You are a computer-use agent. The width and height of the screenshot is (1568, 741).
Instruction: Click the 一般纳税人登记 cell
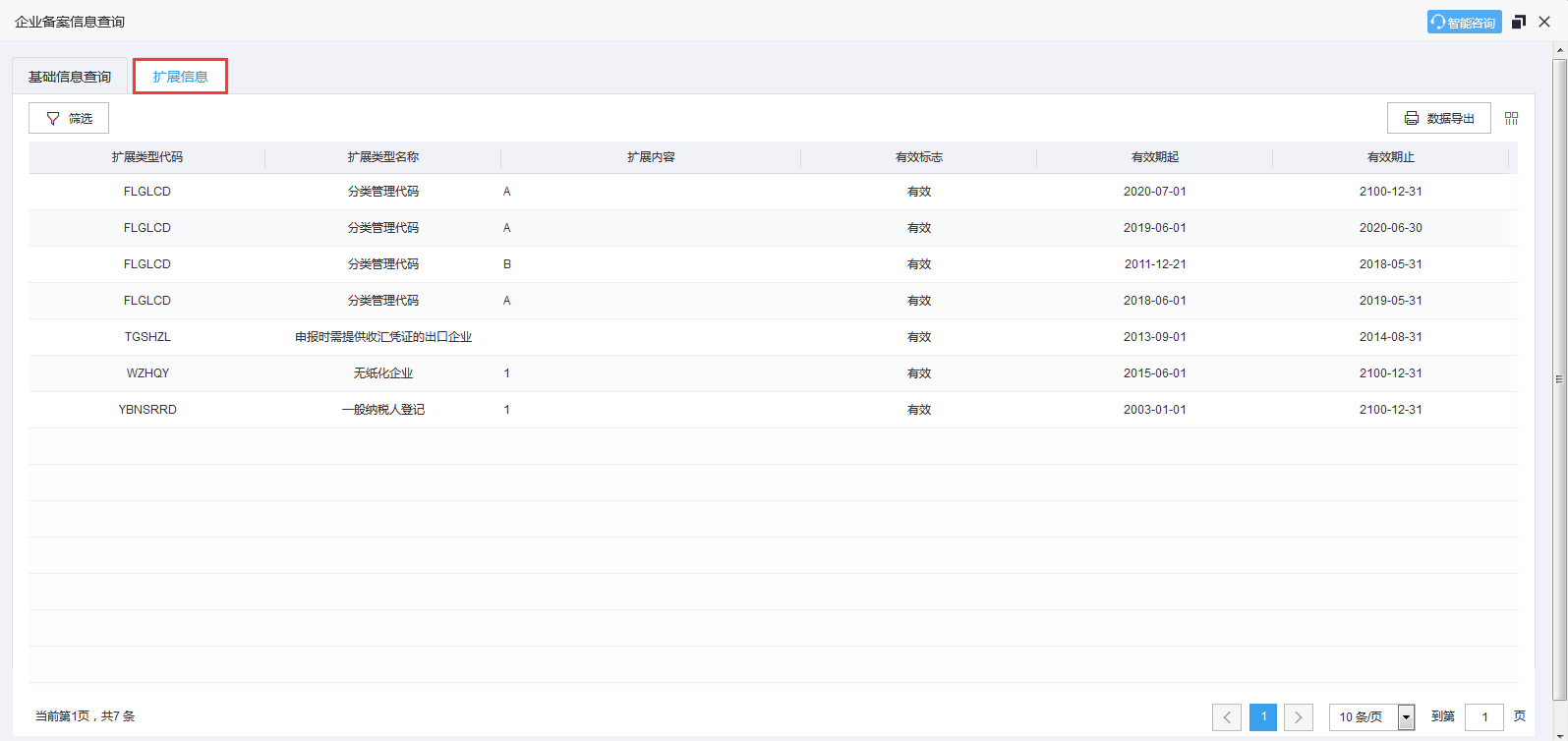click(x=383, y=410)
